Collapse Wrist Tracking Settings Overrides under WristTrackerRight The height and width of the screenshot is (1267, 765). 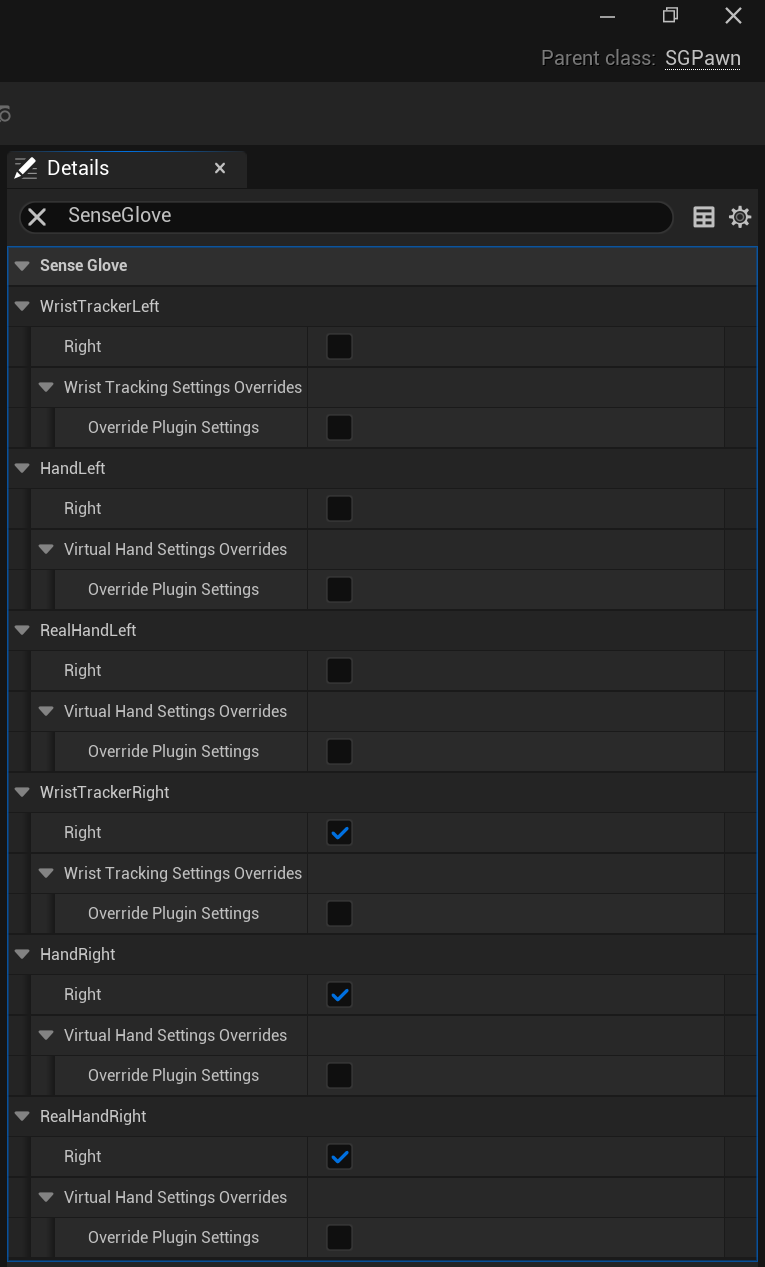[46, 873]
